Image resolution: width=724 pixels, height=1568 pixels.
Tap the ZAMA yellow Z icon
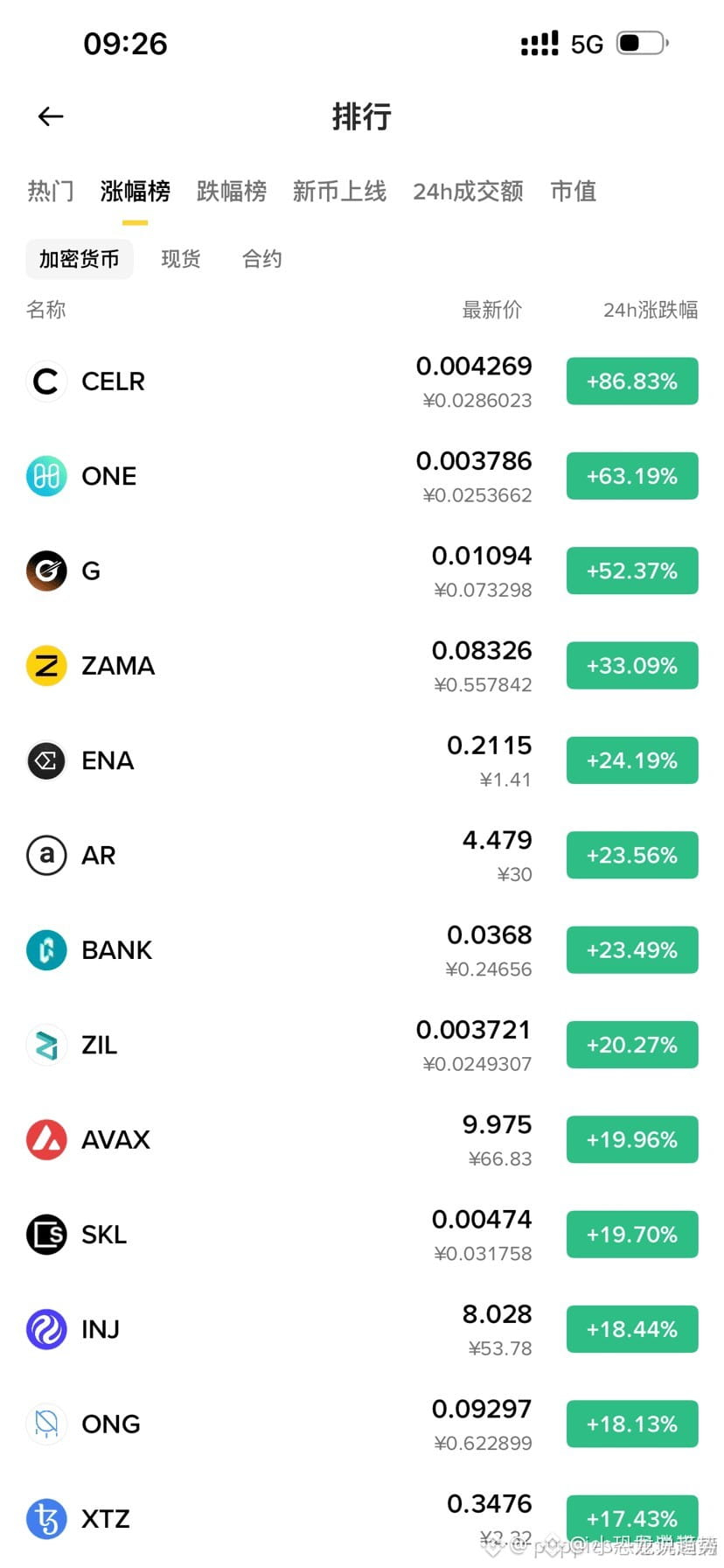click(x=46, y=666)
